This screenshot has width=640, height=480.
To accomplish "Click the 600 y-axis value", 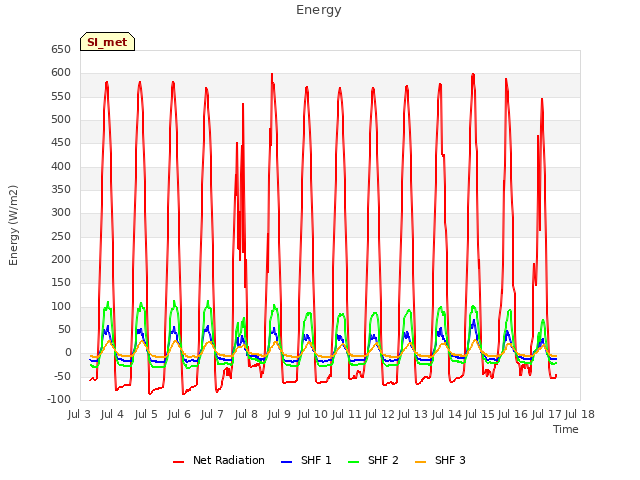I will (x=61, y=73).
